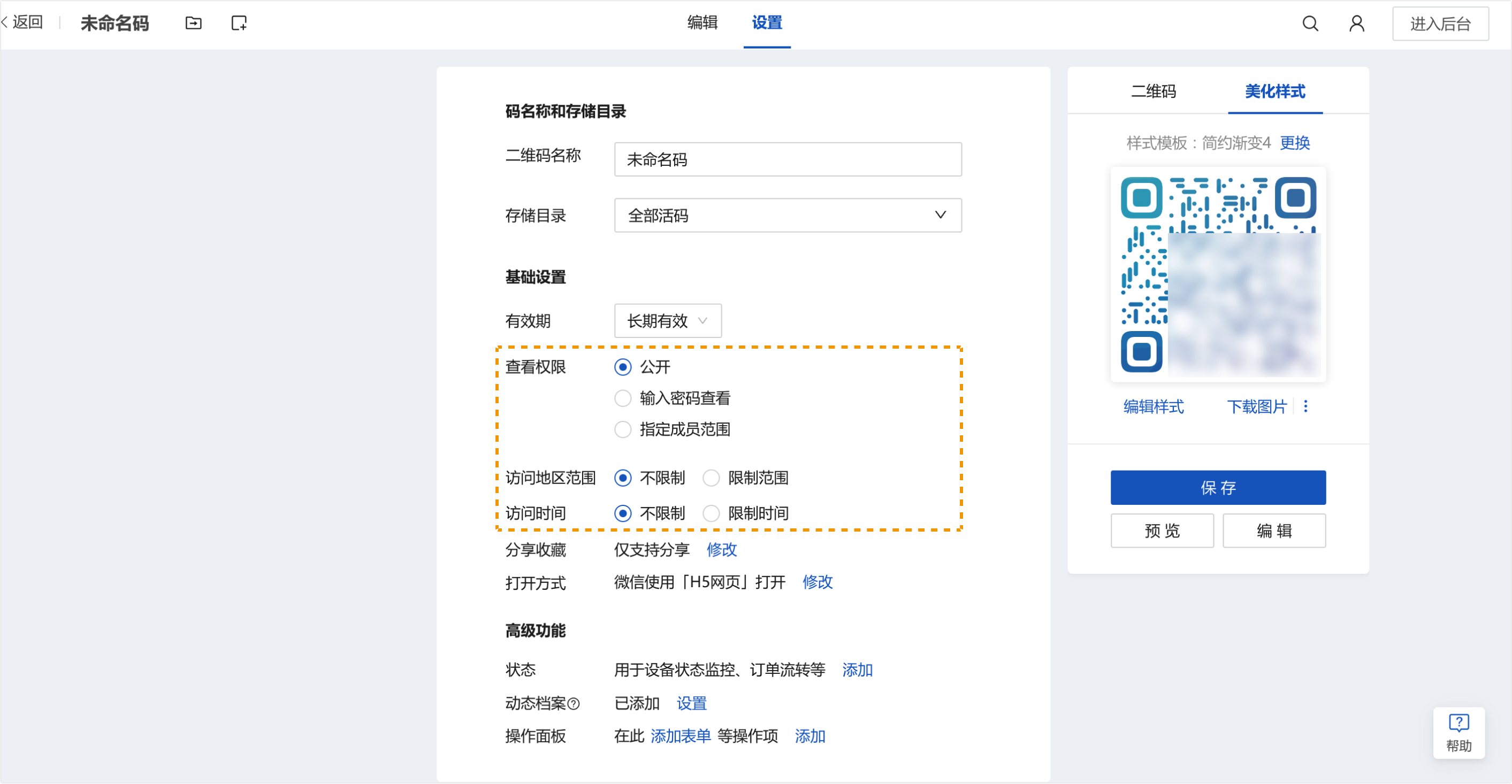The width and height of the screenshot is (1512, 784).
Task: Click 更换 to change style template
Action: pos(1294,143)
